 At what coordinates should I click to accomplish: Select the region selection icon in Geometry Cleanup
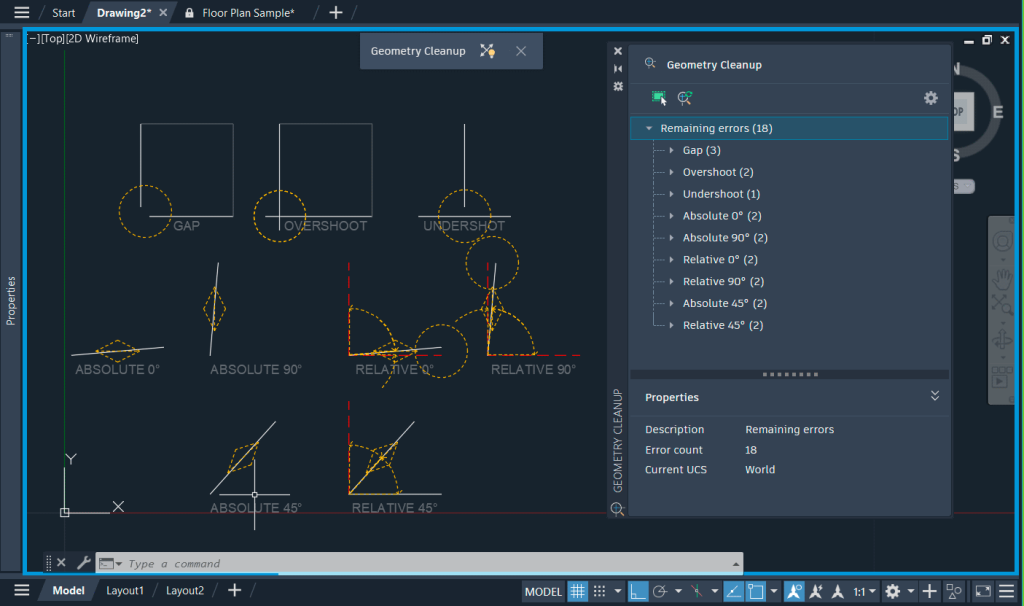[659, 98]
